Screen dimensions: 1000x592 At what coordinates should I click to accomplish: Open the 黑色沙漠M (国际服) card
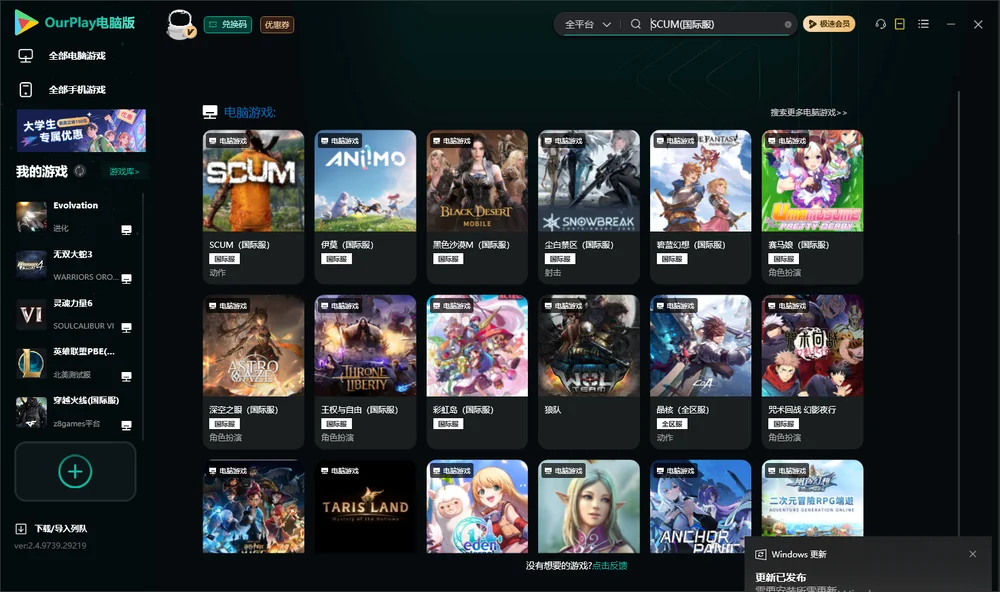click(x=477, y=207)
